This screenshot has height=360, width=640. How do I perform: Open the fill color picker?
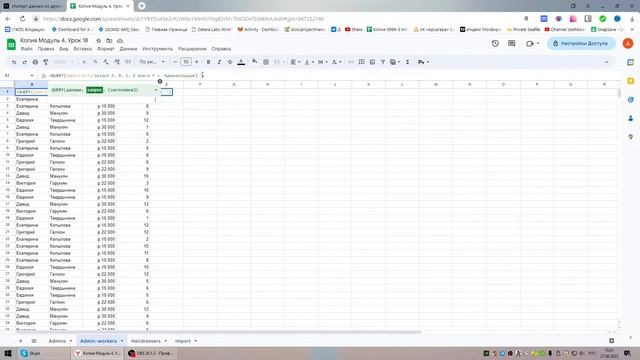coord(255,62)
